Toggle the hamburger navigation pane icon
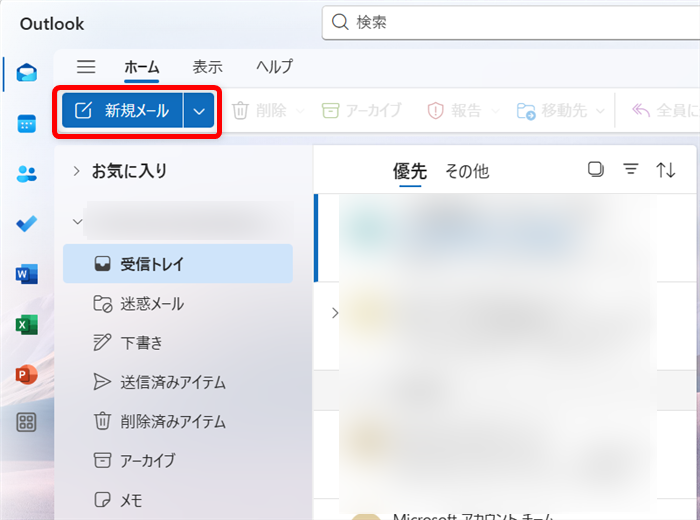This screenshot has height=520, width=700. 86,67
